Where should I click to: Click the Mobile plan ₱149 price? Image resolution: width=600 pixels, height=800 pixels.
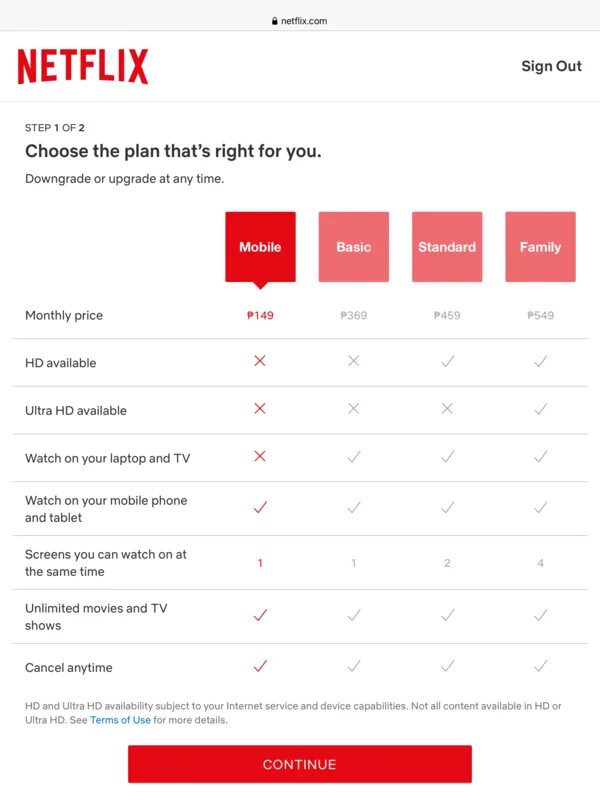click(x=260, y=315)
